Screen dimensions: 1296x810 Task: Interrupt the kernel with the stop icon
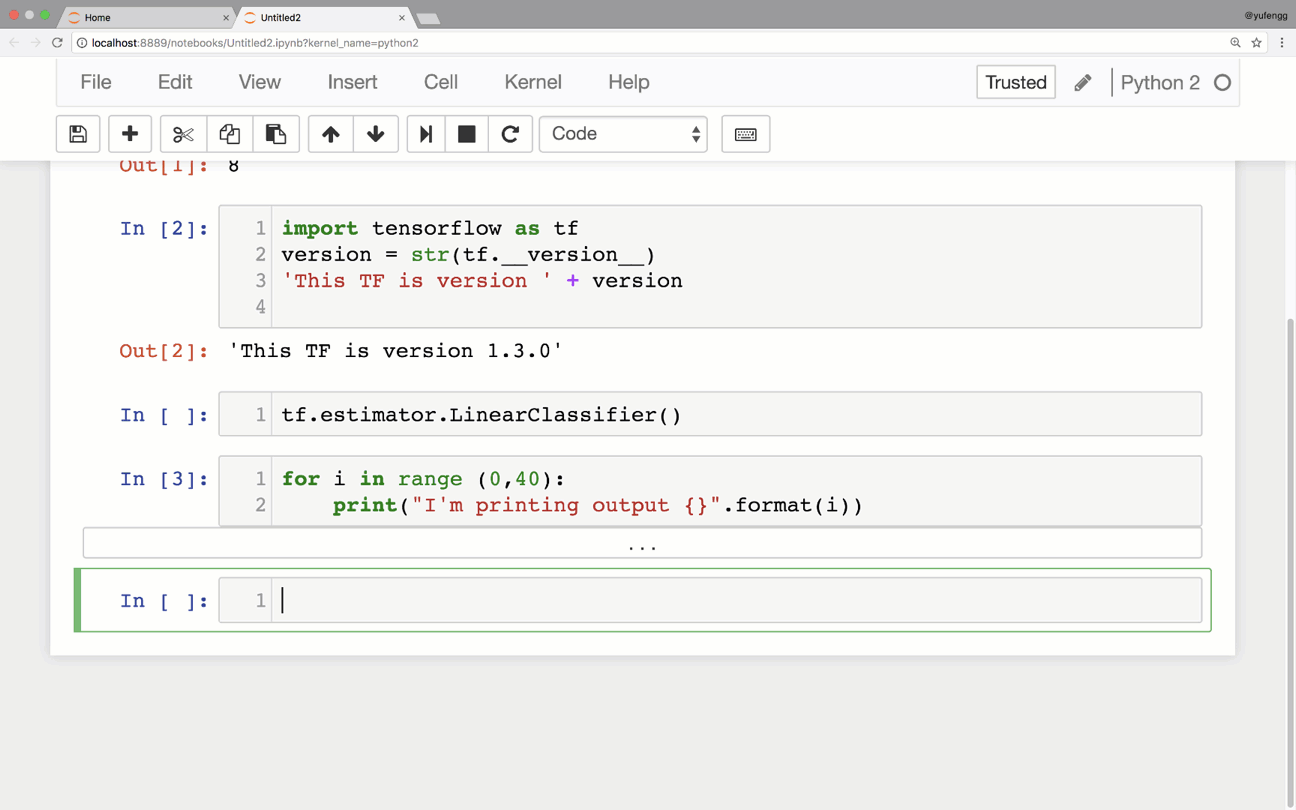point(466,134)
